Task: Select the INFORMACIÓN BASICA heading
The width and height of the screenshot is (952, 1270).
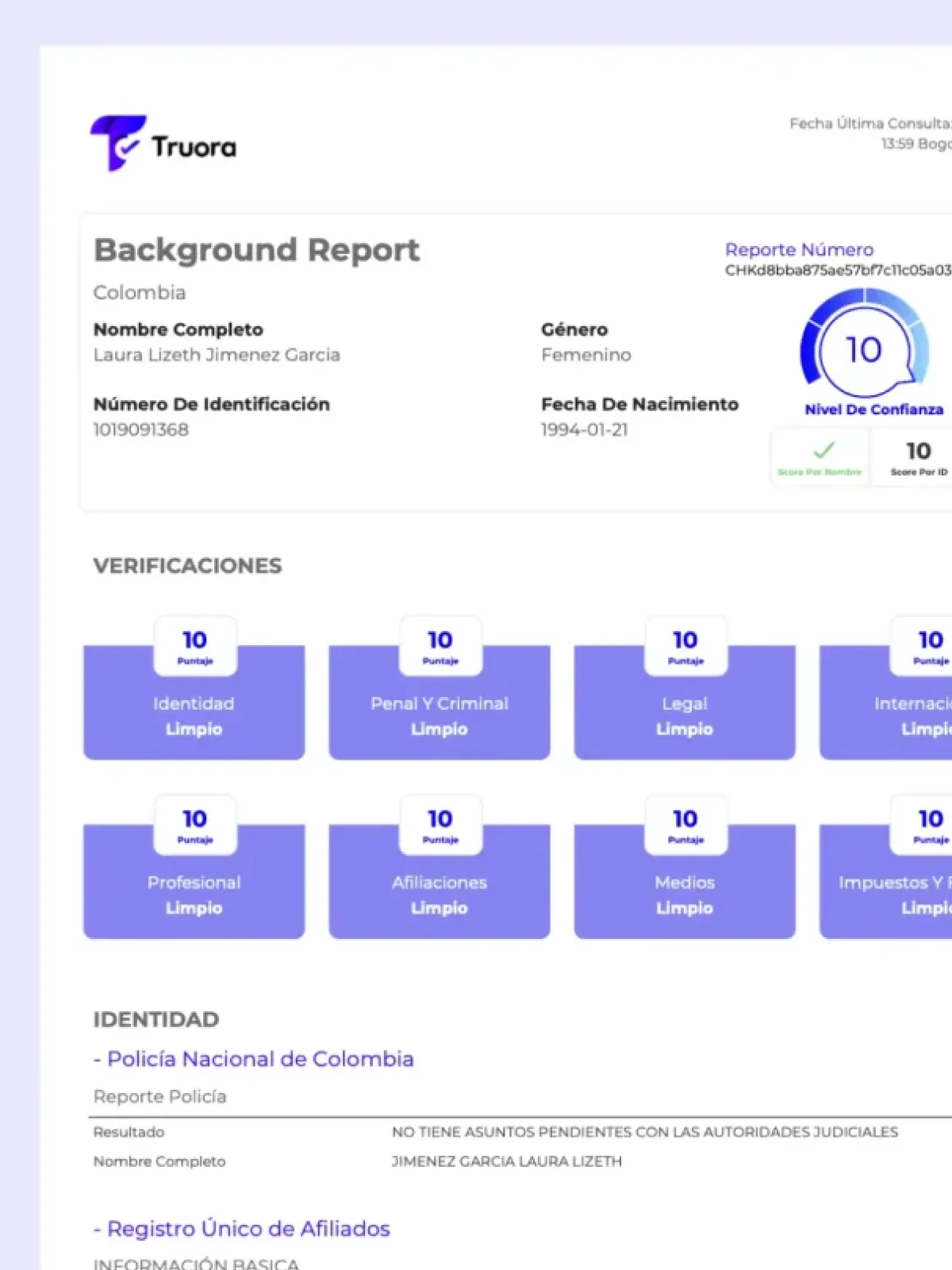Action: (x=196, y=1263)
